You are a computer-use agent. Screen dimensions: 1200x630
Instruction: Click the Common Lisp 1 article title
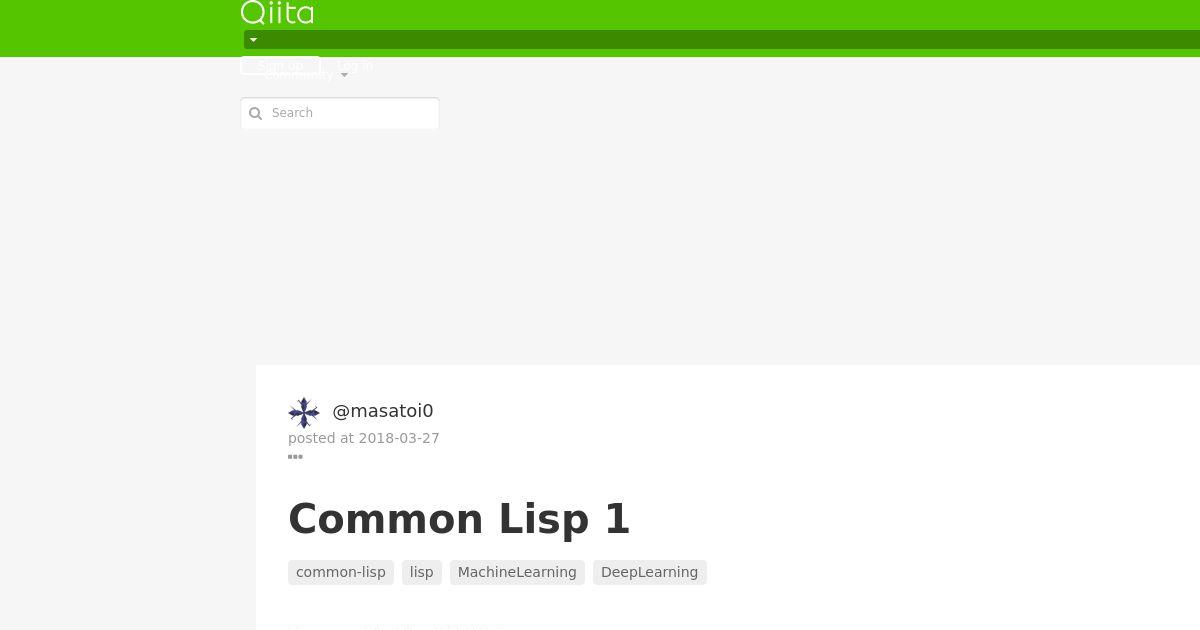click(459, 519)
